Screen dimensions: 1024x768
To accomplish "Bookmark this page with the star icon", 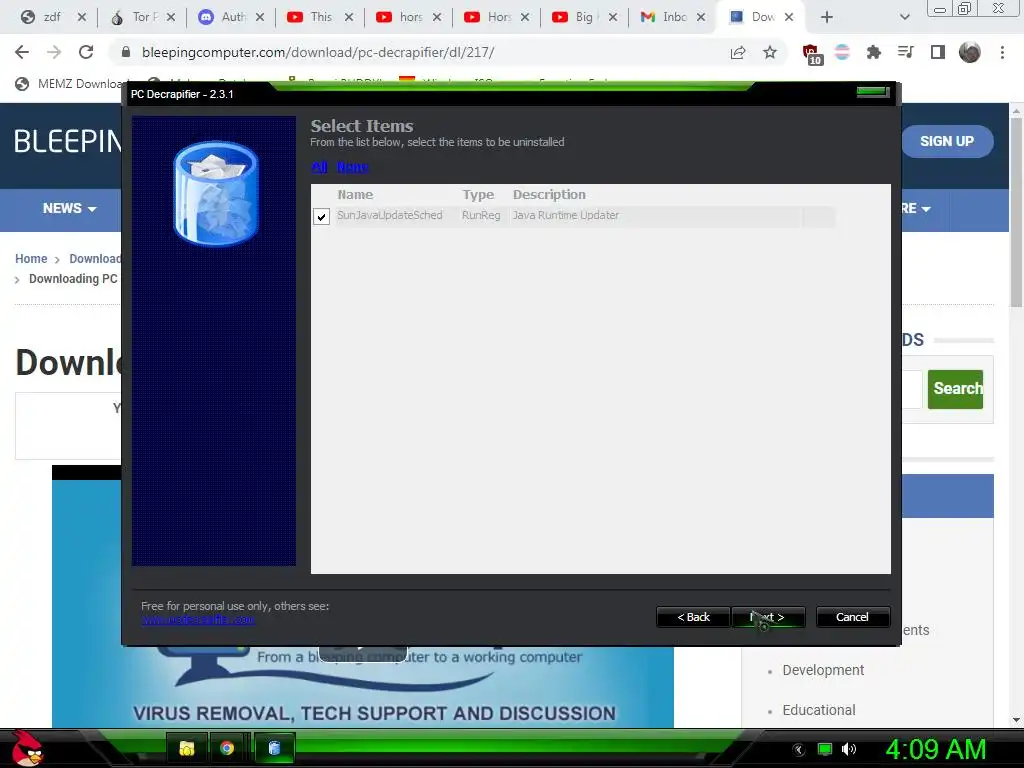I will (770, 52).
